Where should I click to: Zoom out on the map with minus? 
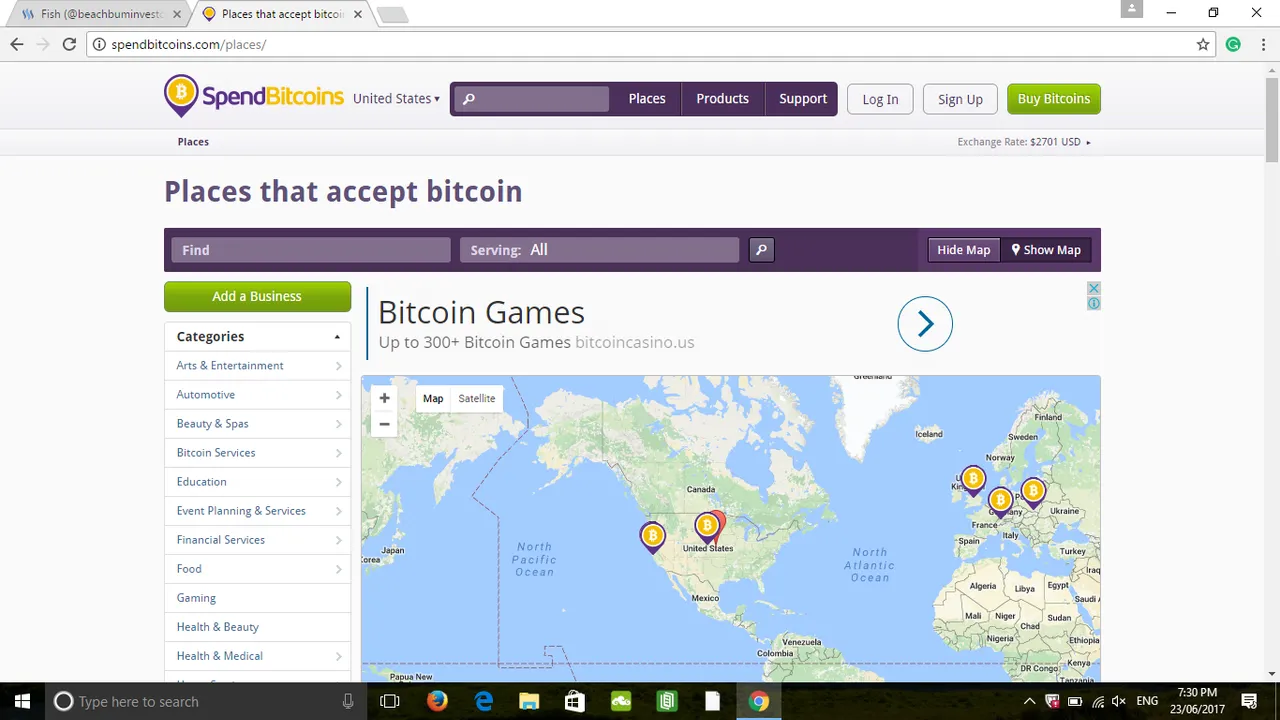[384, 424]
